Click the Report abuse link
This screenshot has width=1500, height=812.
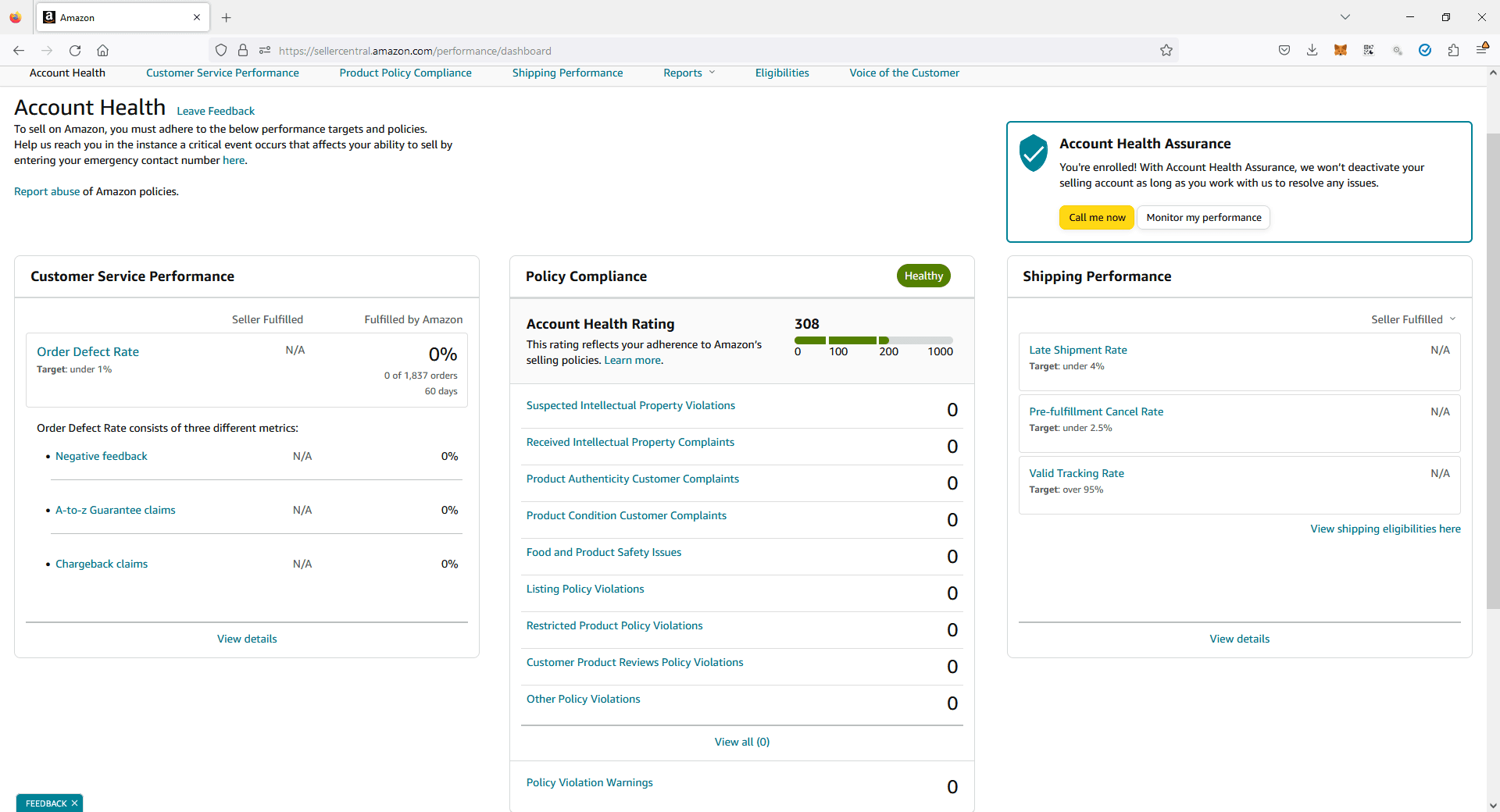pos(47,191)
